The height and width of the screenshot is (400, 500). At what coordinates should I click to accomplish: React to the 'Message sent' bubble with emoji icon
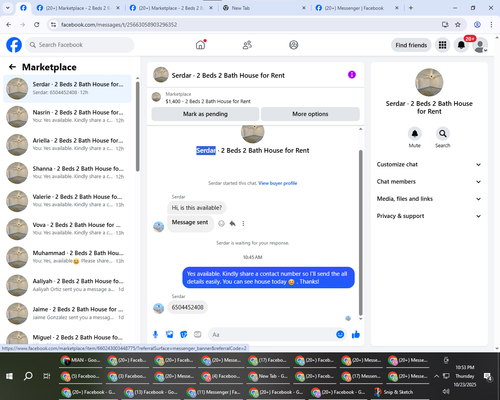(221, 223)
